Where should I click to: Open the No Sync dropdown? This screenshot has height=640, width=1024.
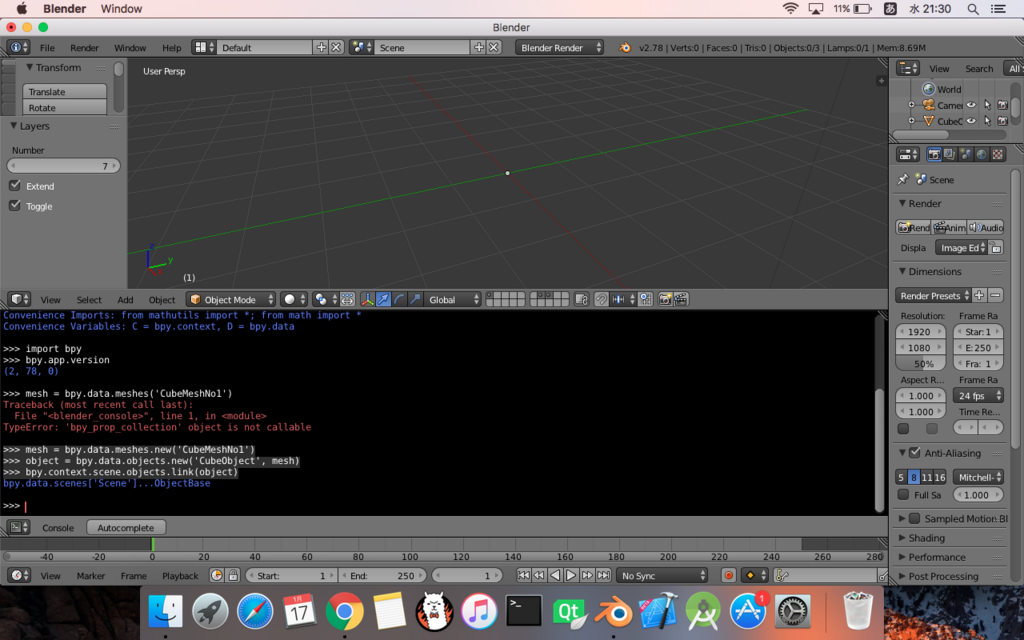(x=663, y=575)
